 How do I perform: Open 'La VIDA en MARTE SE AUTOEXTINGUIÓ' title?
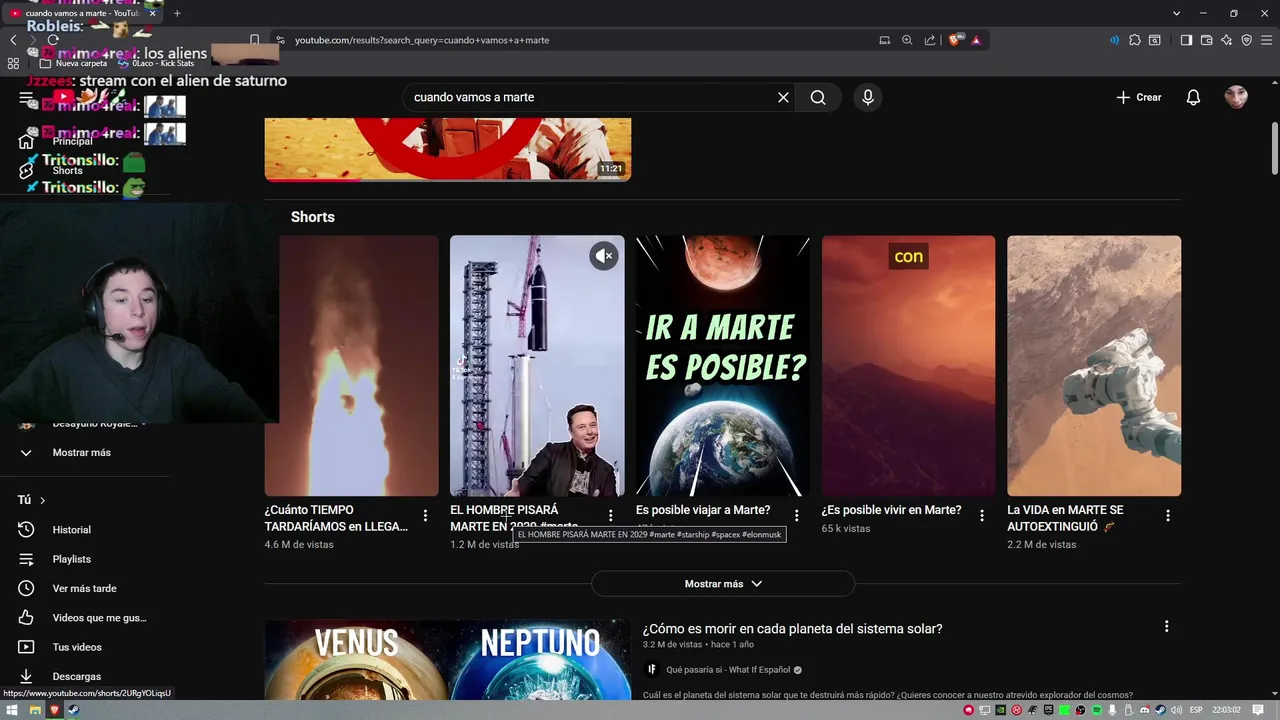click(1065, 518)
